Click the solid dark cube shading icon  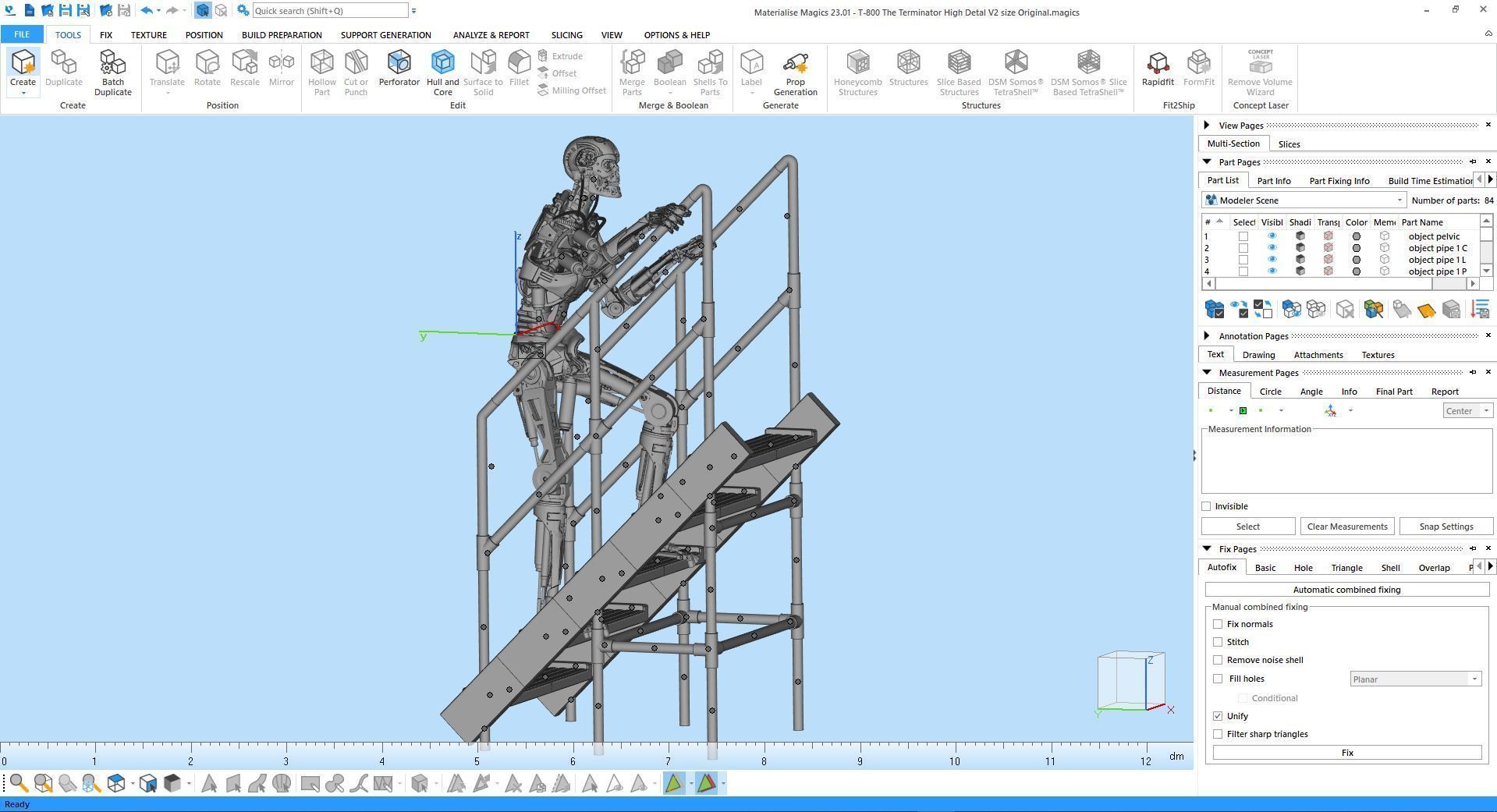[172, 783]
